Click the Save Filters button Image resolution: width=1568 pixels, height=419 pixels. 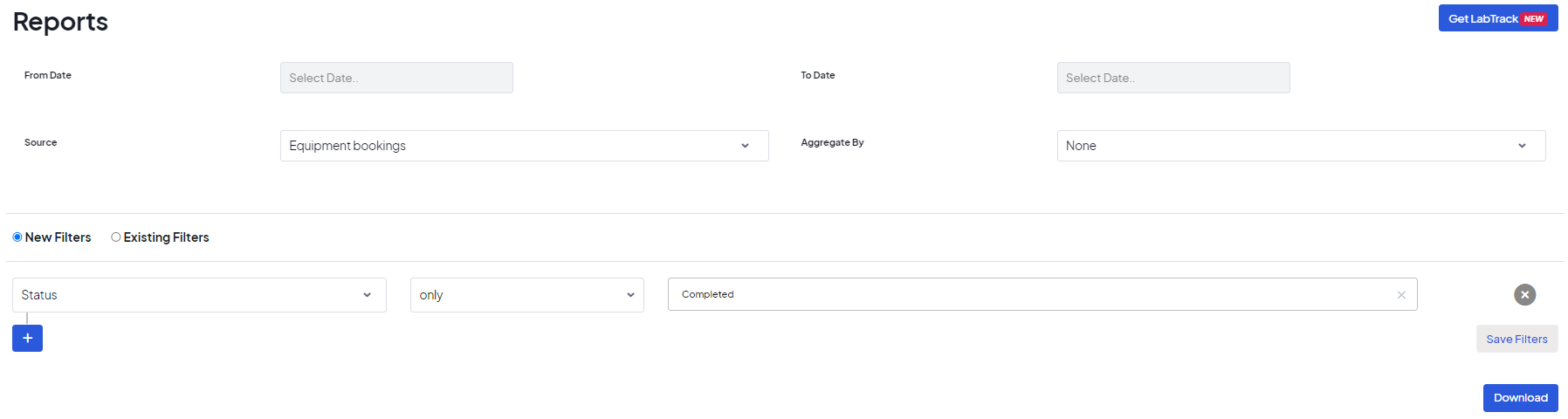click(1516, 339)
